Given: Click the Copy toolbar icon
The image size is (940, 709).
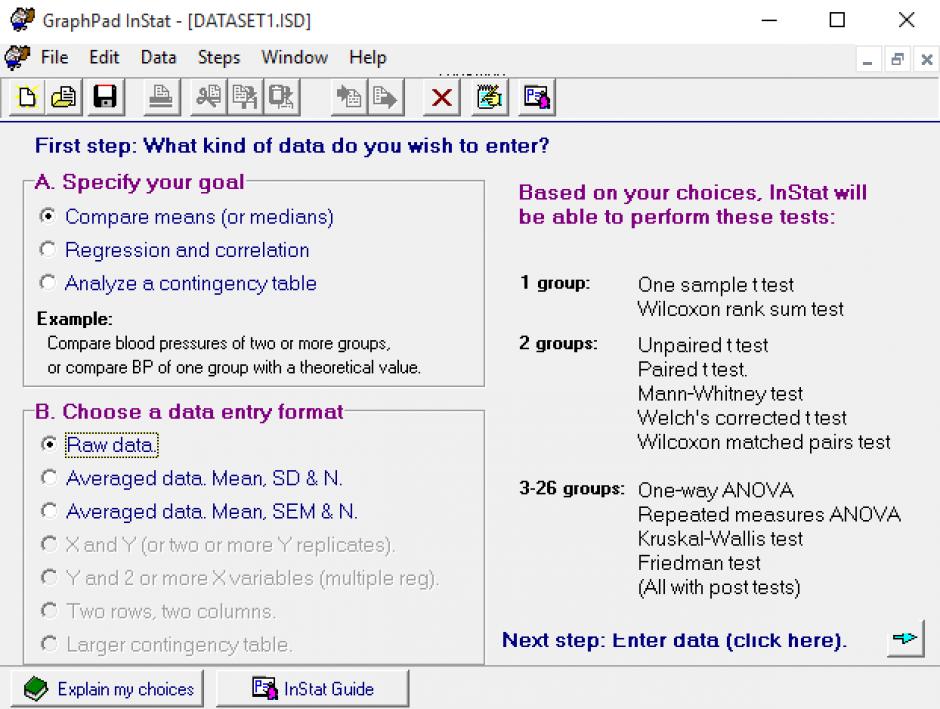Looking at the screenshot, I should click(x=245, y=96).
